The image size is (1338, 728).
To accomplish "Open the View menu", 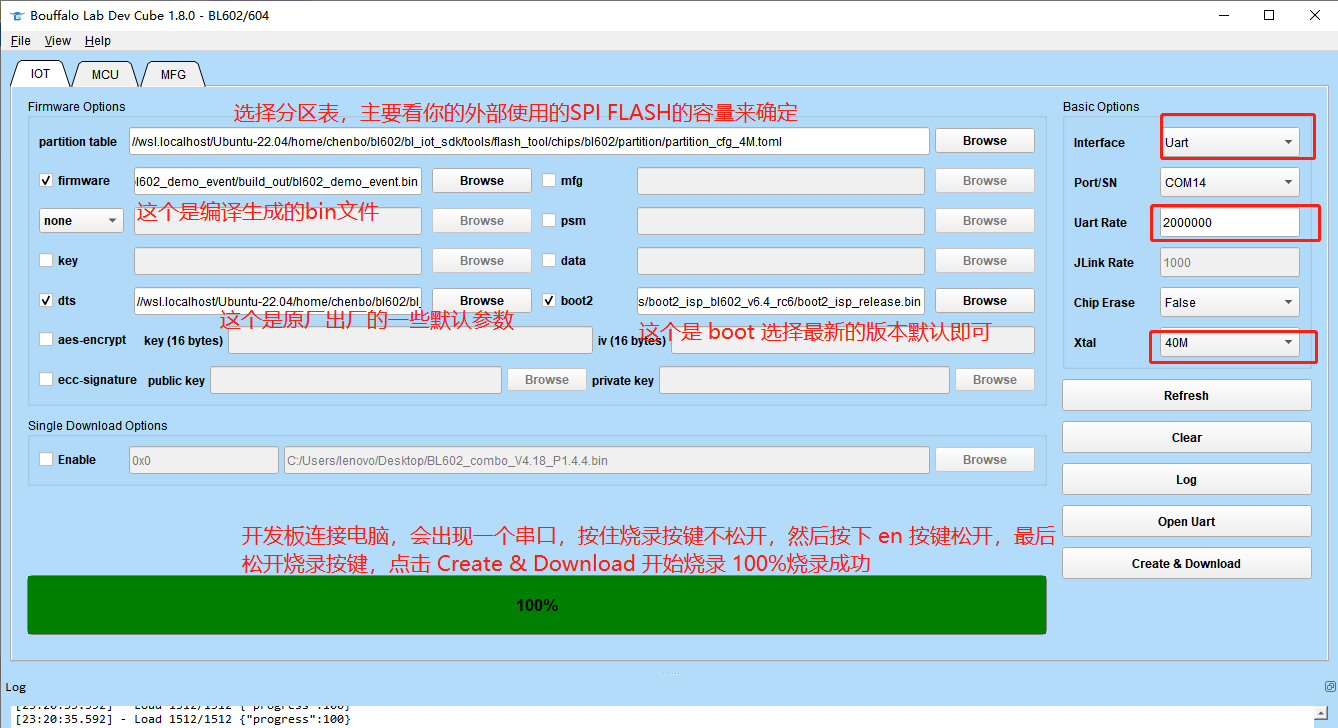I will point(57,40).
